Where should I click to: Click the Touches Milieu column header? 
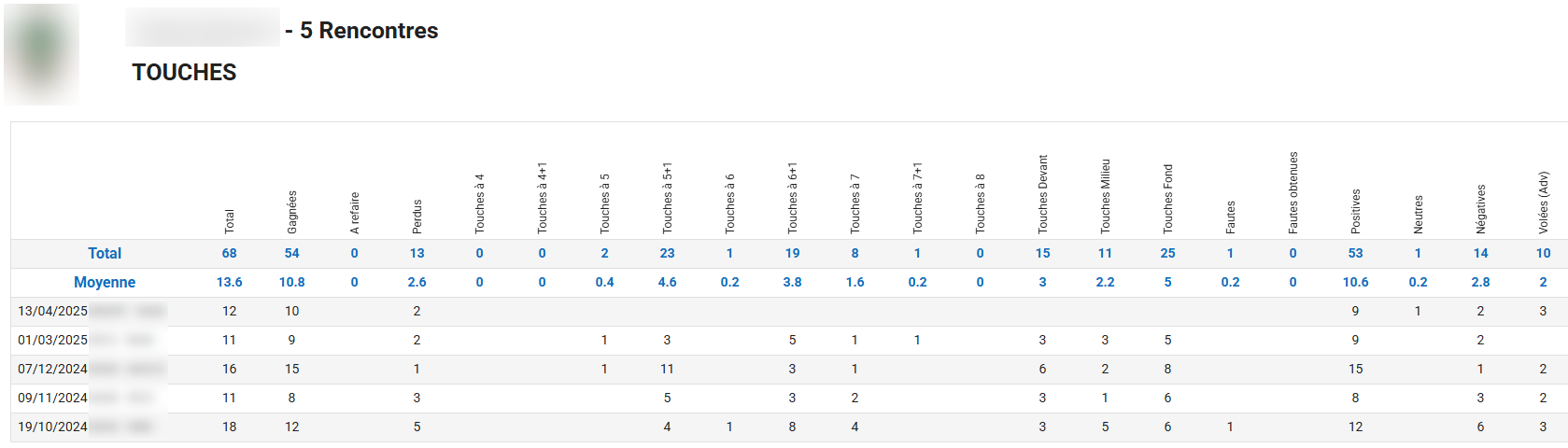(x=1106, y=196)
